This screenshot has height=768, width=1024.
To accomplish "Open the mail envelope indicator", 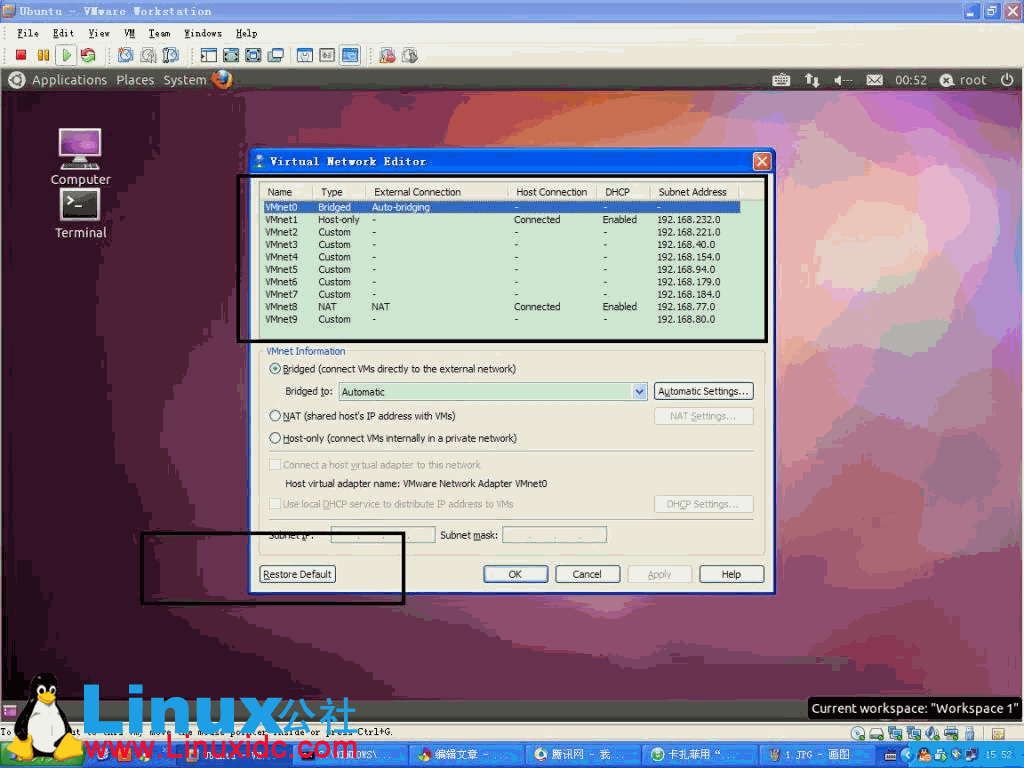I will coord(874,80).
